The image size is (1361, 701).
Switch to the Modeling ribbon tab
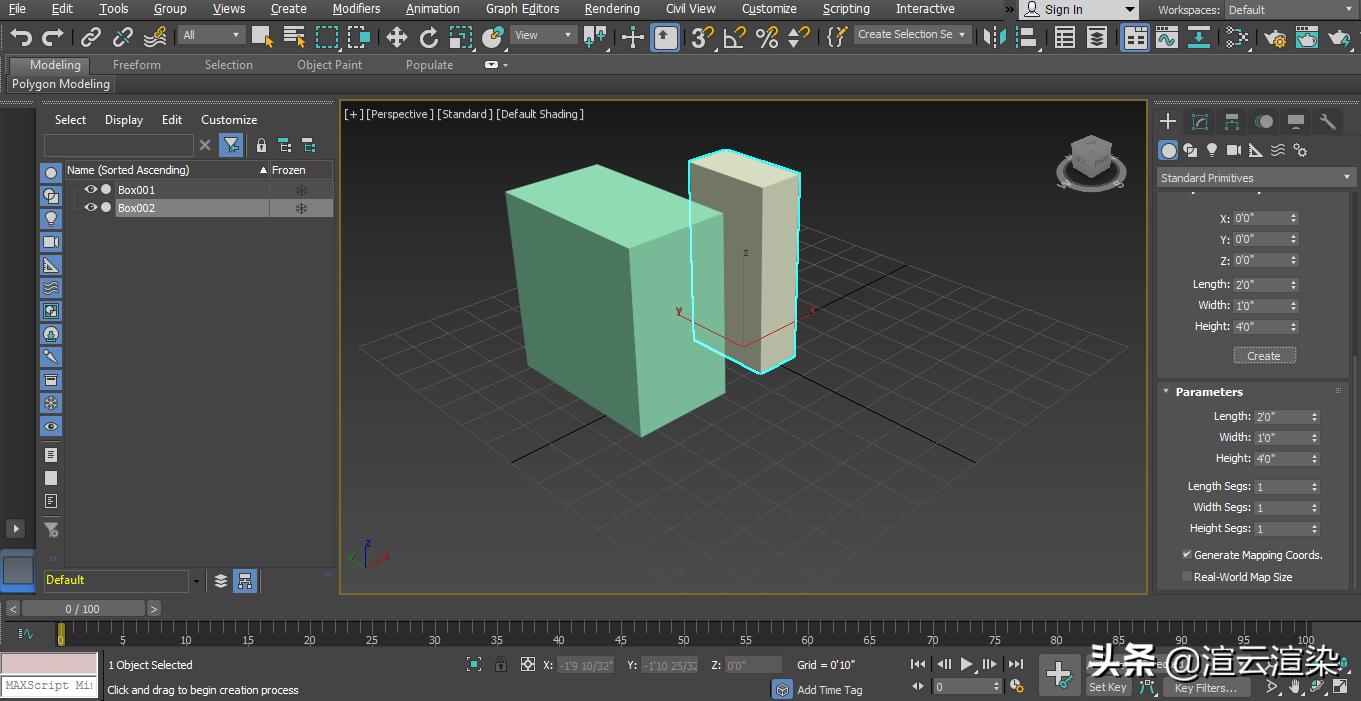[48, 64]
